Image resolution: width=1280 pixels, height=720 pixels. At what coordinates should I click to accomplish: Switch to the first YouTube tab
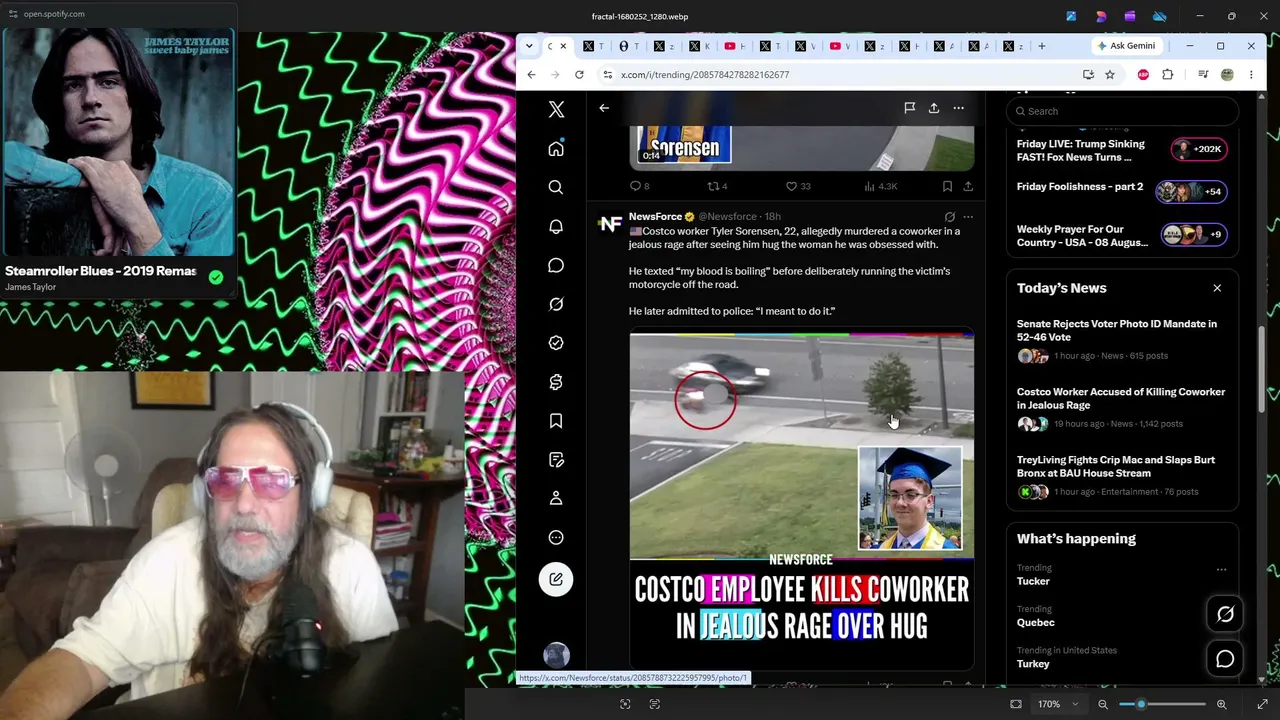(x=730, y=46)
